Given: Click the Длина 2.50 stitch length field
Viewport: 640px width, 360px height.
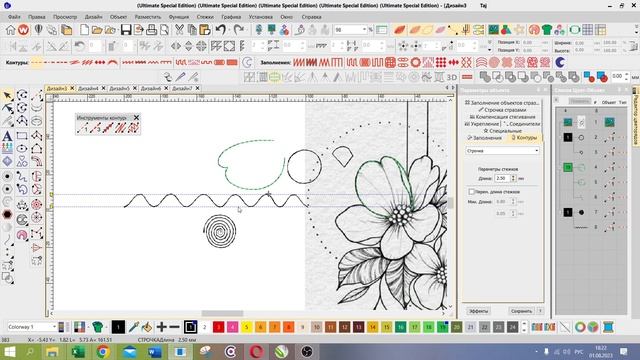Looking at the screenshot, I should (x=502, y=178).
